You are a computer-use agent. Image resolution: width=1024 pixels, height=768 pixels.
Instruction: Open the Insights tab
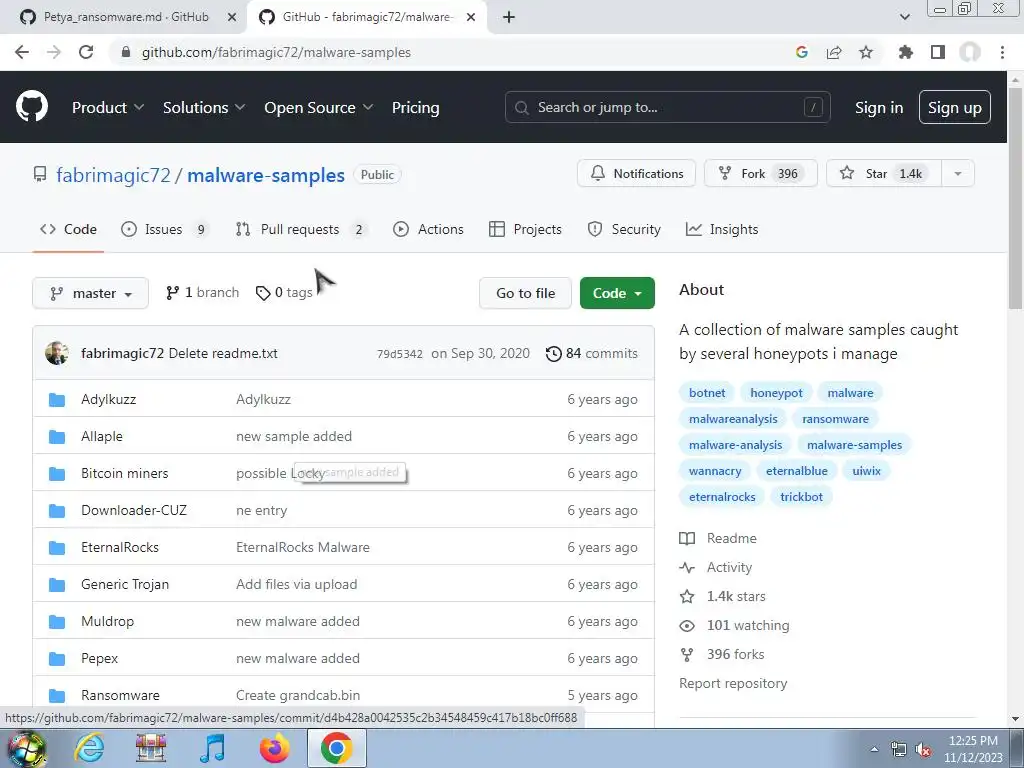coord(722,229)
